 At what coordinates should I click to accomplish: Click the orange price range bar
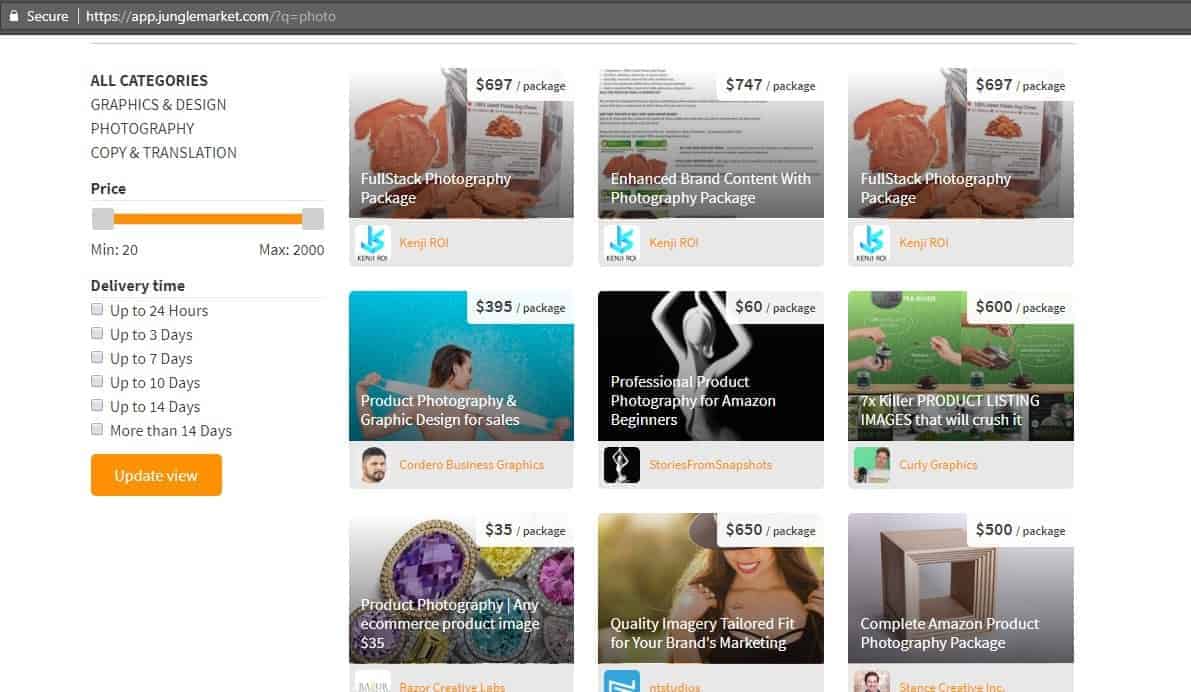tap(207, 220)
